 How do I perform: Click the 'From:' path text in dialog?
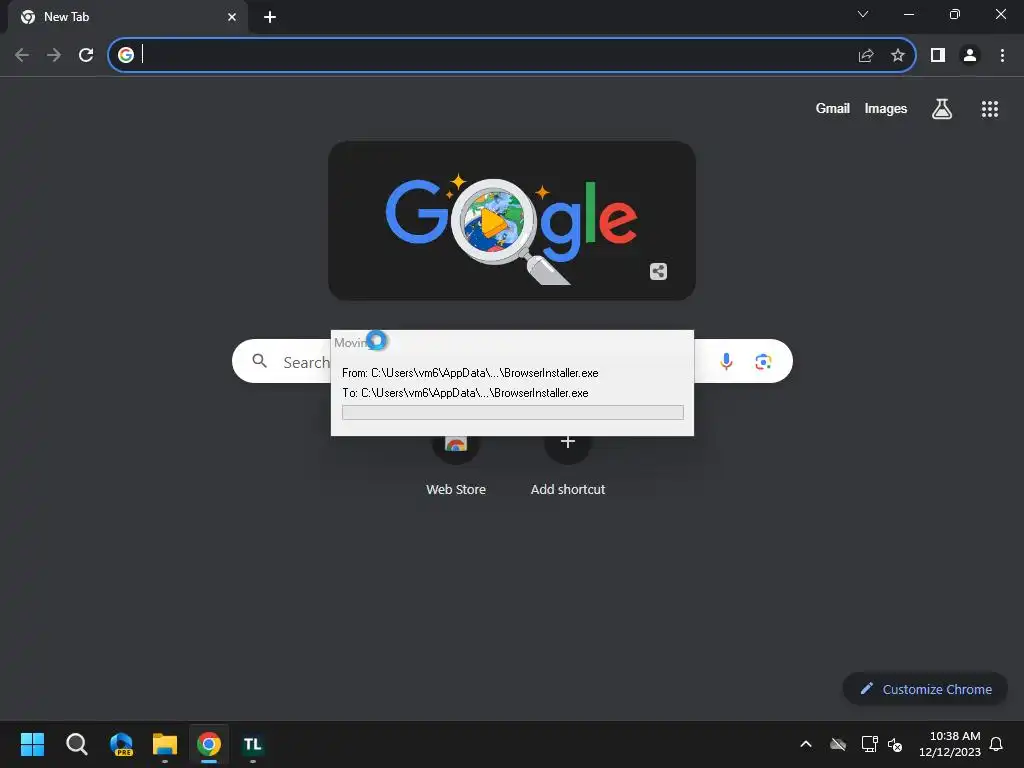(470, 373)
